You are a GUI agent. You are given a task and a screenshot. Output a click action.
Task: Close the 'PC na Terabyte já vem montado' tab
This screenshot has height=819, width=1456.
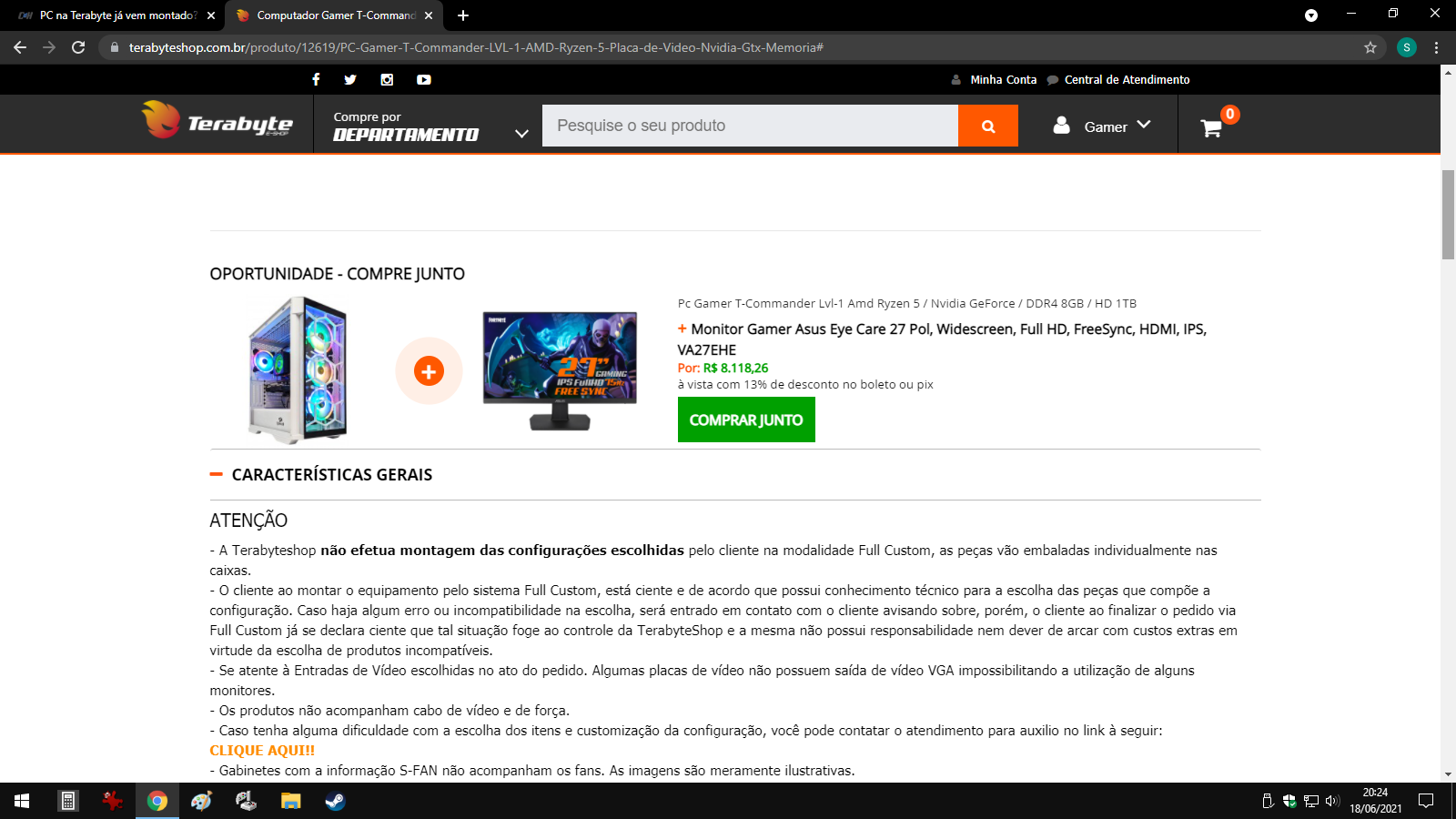[211, 15]
